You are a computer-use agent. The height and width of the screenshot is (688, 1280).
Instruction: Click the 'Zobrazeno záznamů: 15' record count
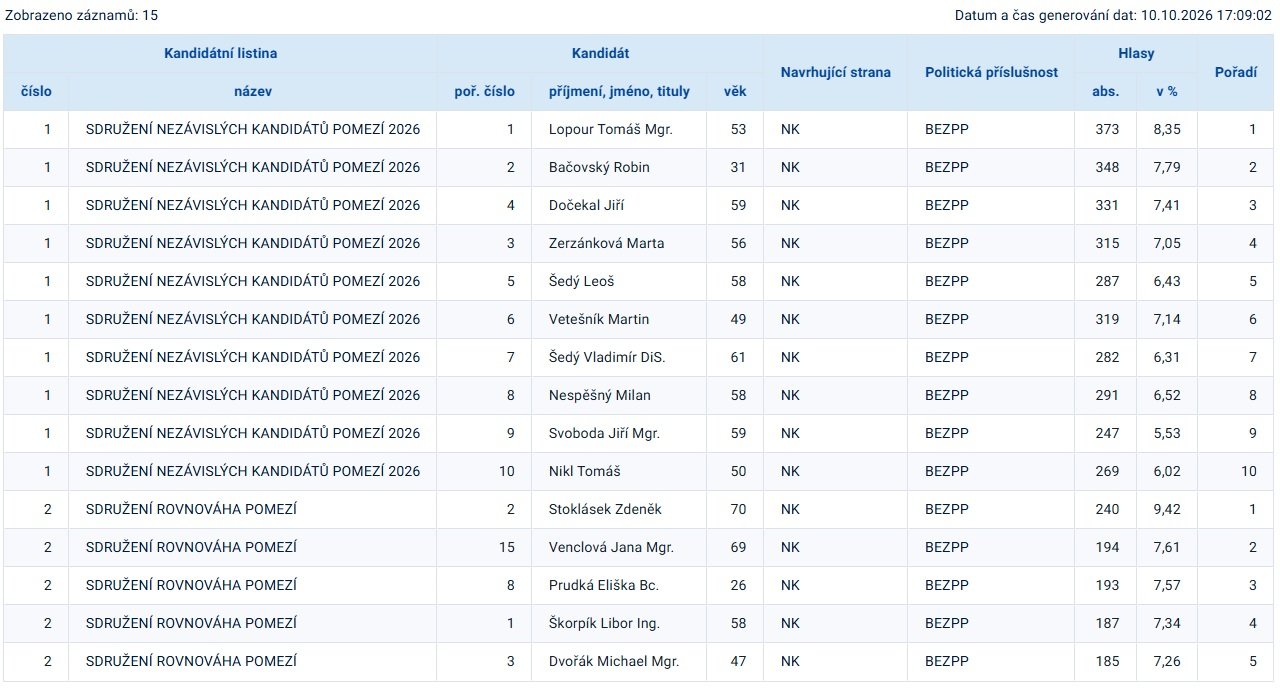click(82, 15)
